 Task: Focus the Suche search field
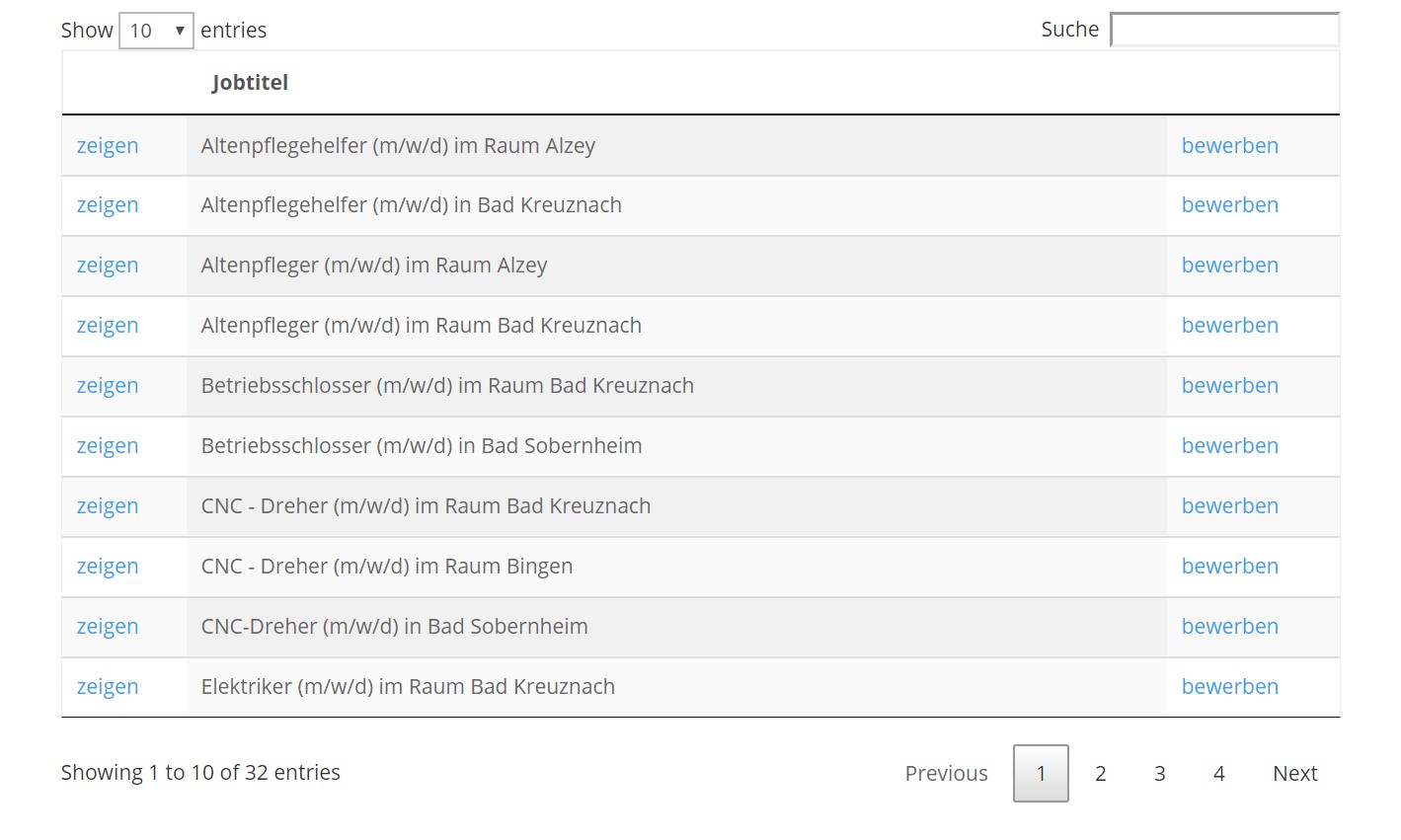(1224, 30)
